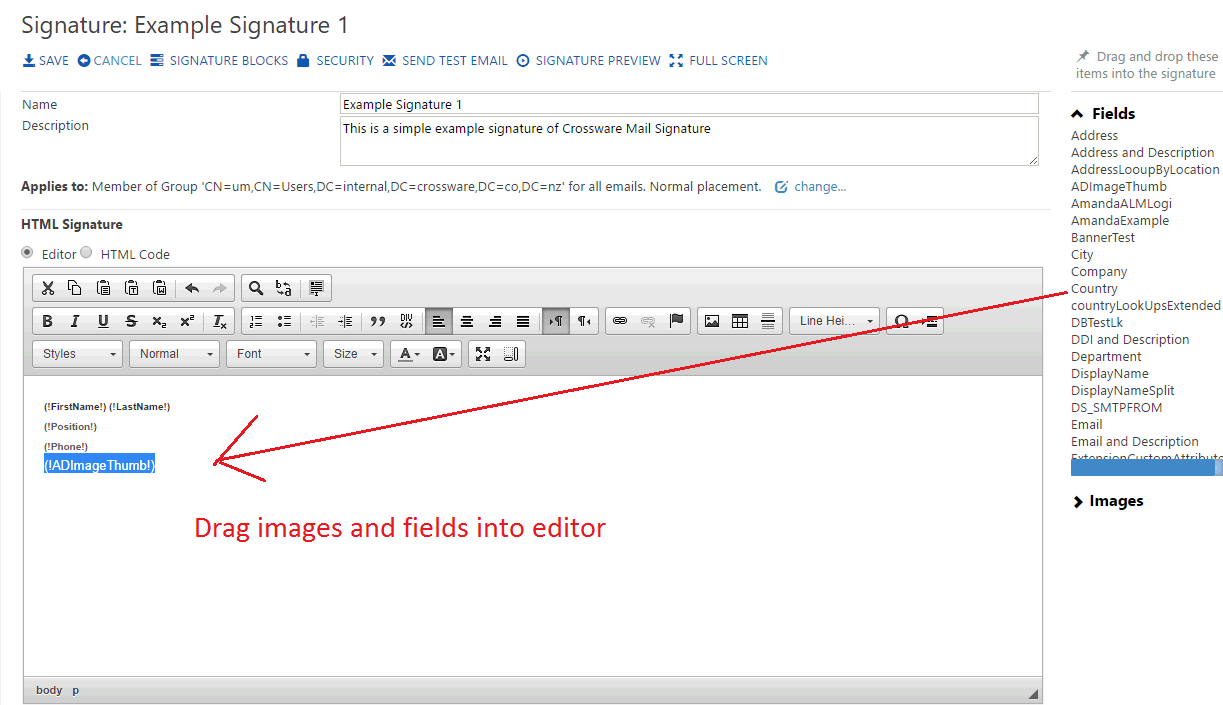Click the Redo arrow
Screen dimensions: 1223x705
(220, 288)
